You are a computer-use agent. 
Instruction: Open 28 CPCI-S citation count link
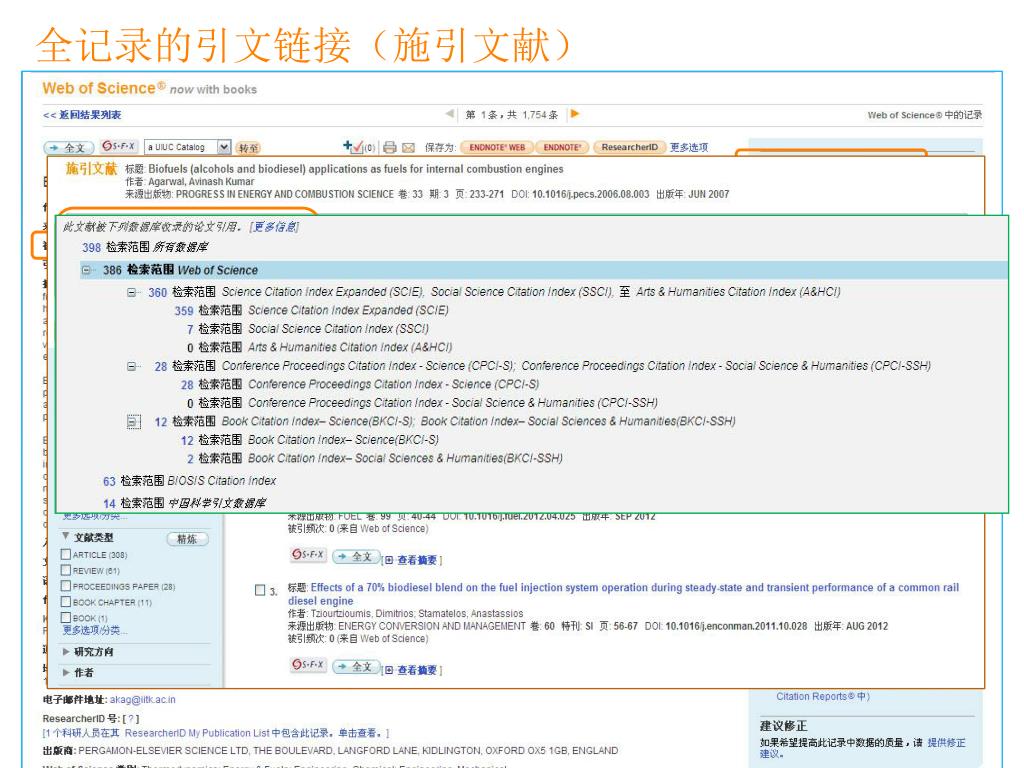click(x=187, y=385)
